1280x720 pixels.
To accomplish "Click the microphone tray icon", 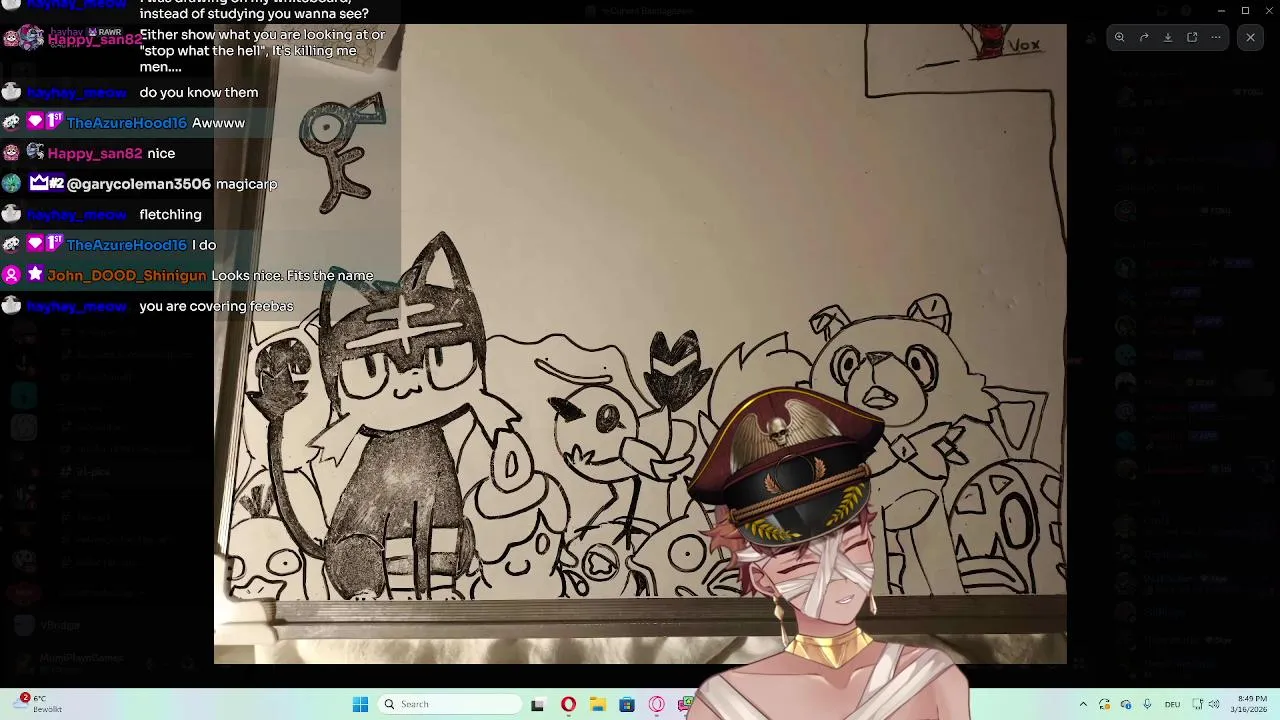I will tap(1147, 704).
